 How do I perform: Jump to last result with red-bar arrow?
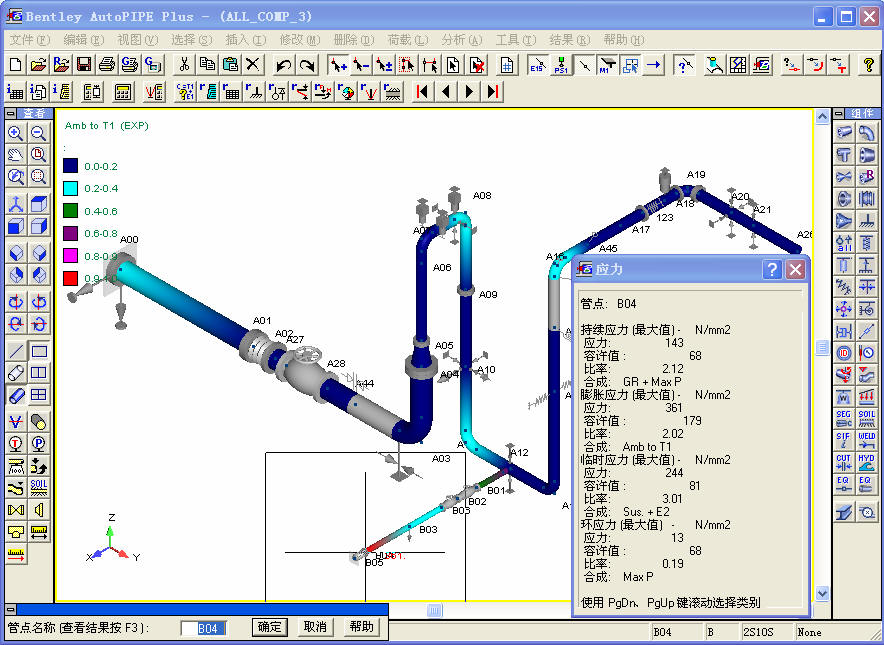(x=493, y=91)
